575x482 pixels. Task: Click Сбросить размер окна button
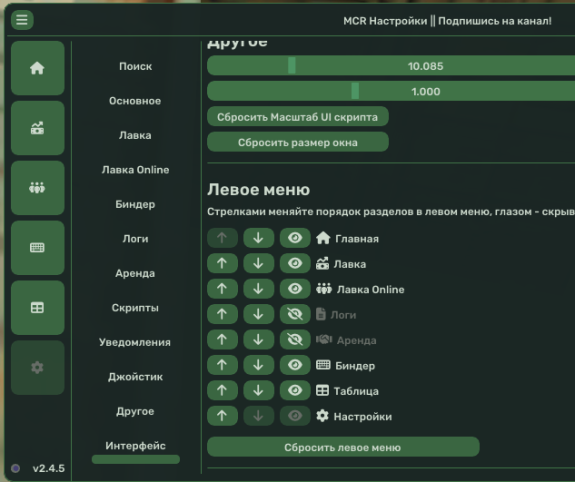[298, 142]
